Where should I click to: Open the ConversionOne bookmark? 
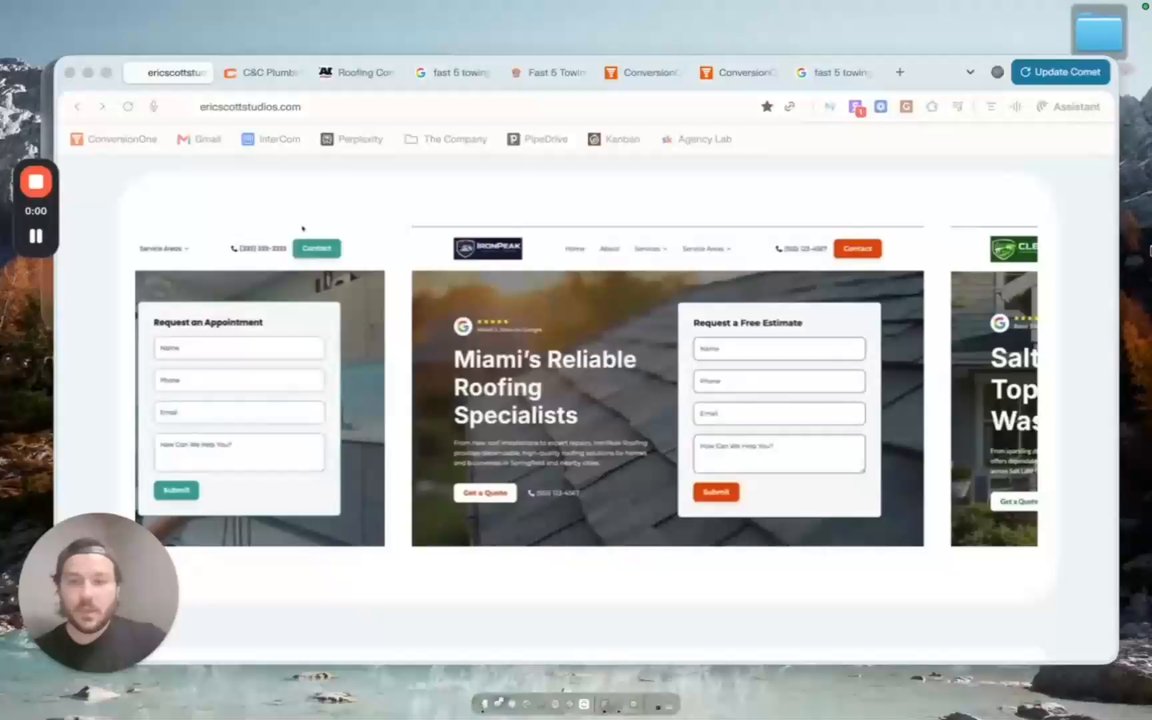point(114,139)
